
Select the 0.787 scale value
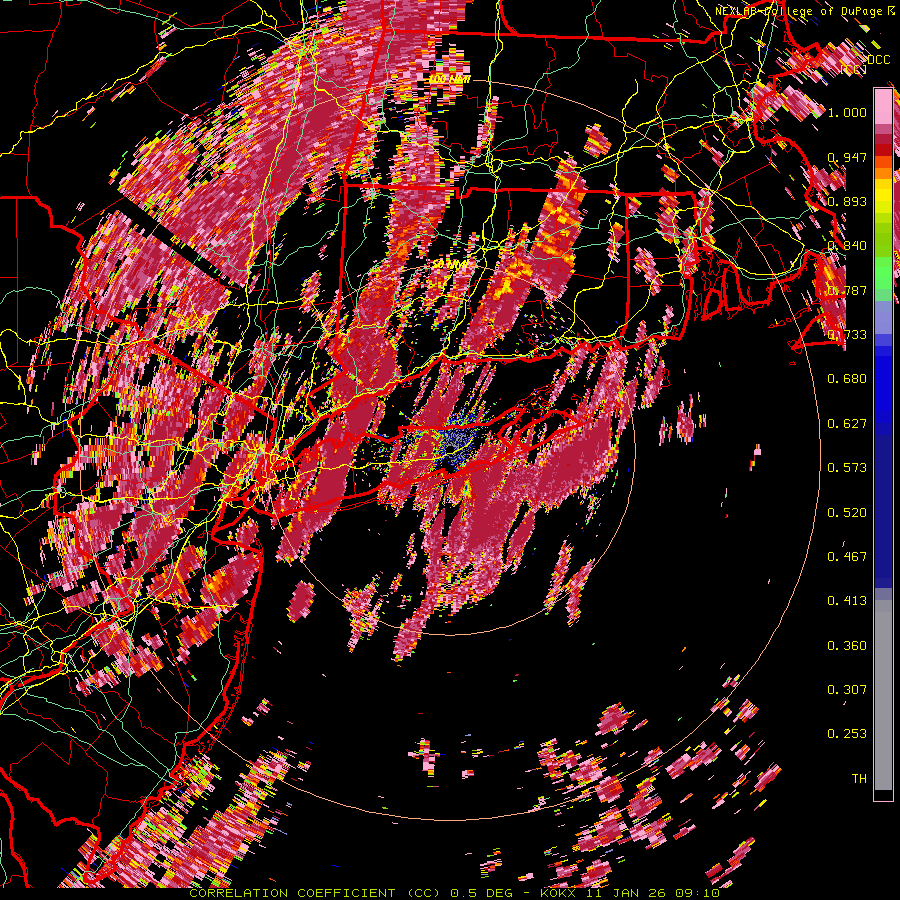click(x=847, y=290)
